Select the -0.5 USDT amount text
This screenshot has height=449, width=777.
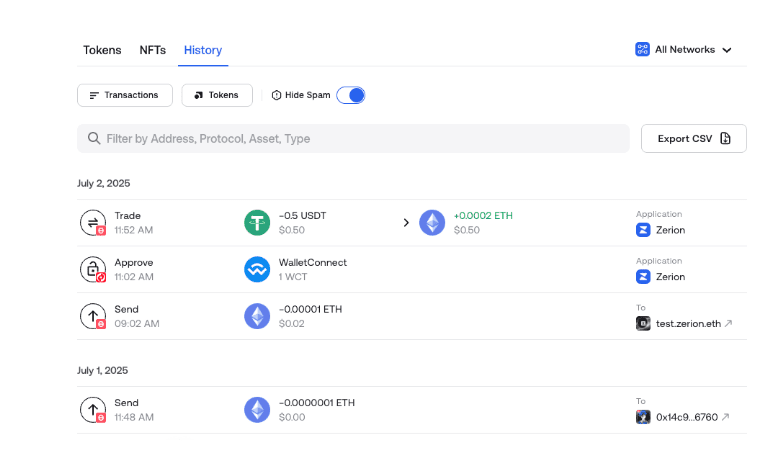pyautogui.click(x=302, y=216)
